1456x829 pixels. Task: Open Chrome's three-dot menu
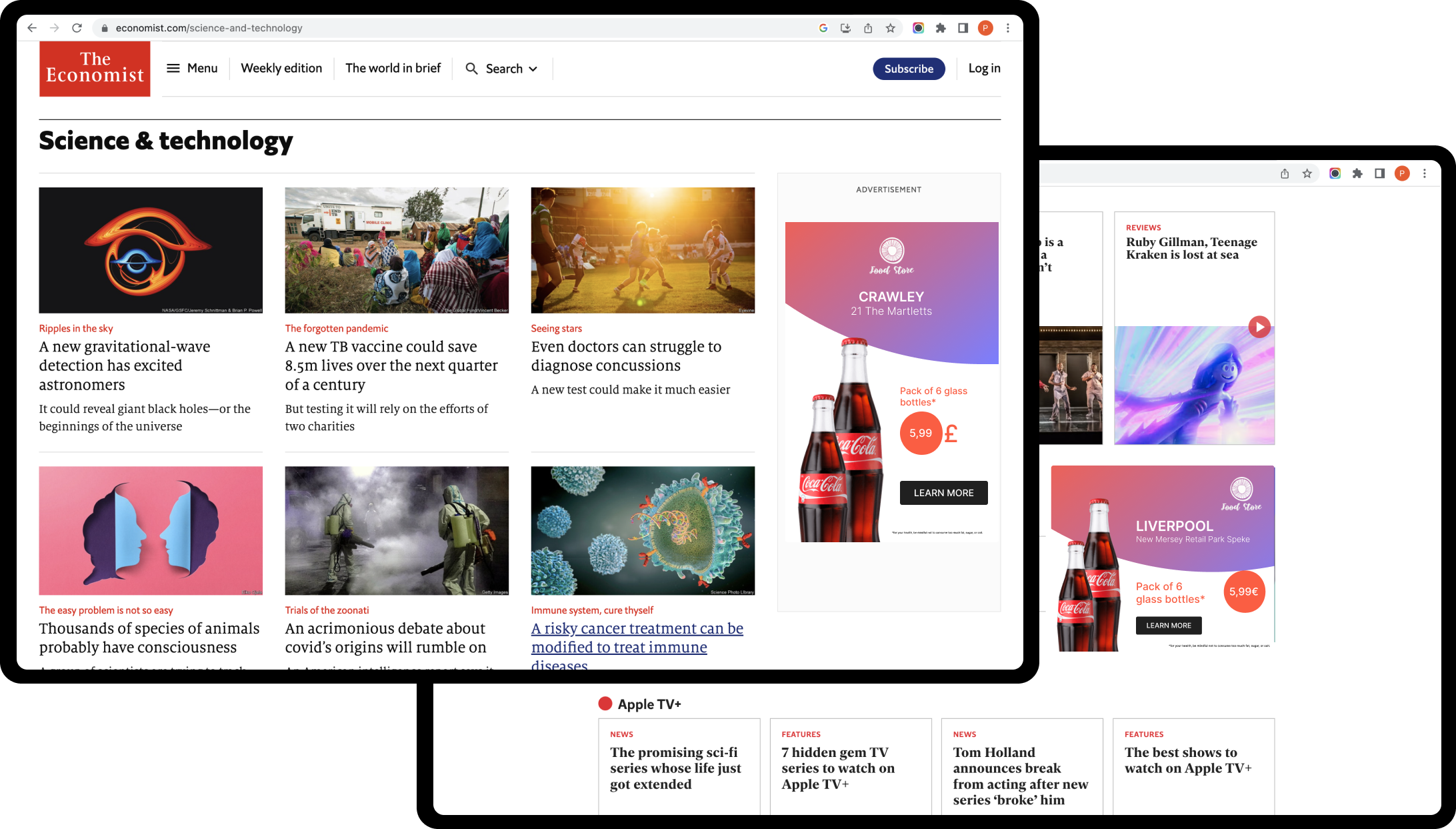(x=1007, y=27)
